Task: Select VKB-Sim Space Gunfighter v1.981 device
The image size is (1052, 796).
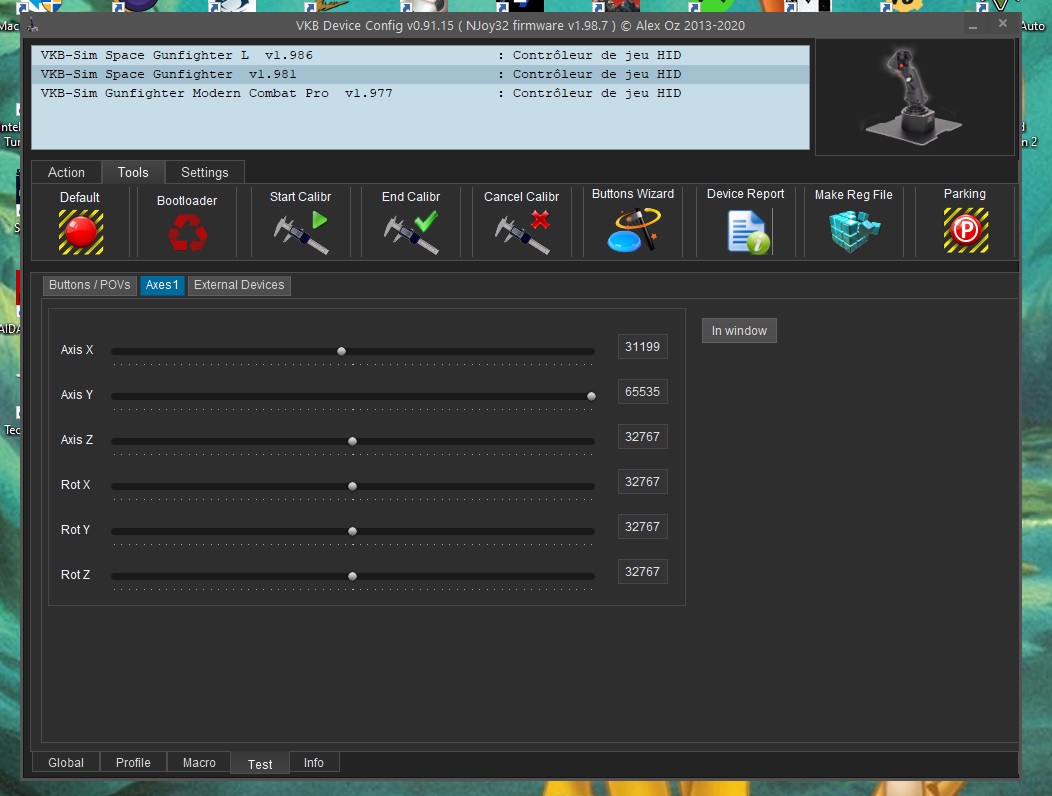Action: tap(420, 74)
